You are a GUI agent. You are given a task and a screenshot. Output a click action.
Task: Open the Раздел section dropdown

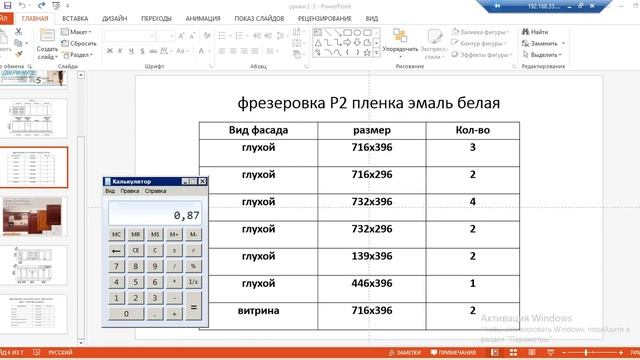coord(78,55)
